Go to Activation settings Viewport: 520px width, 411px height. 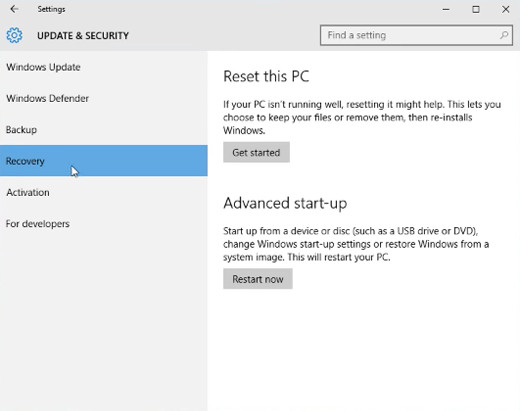[104, 192]
